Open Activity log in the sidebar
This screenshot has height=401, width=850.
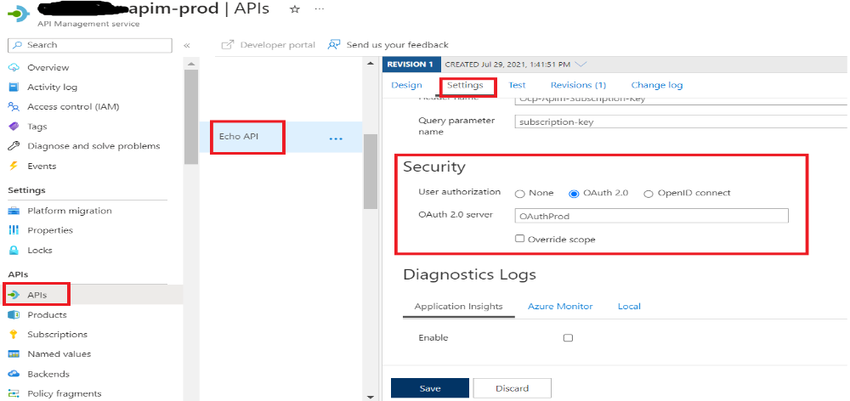[x=53, y=87]
